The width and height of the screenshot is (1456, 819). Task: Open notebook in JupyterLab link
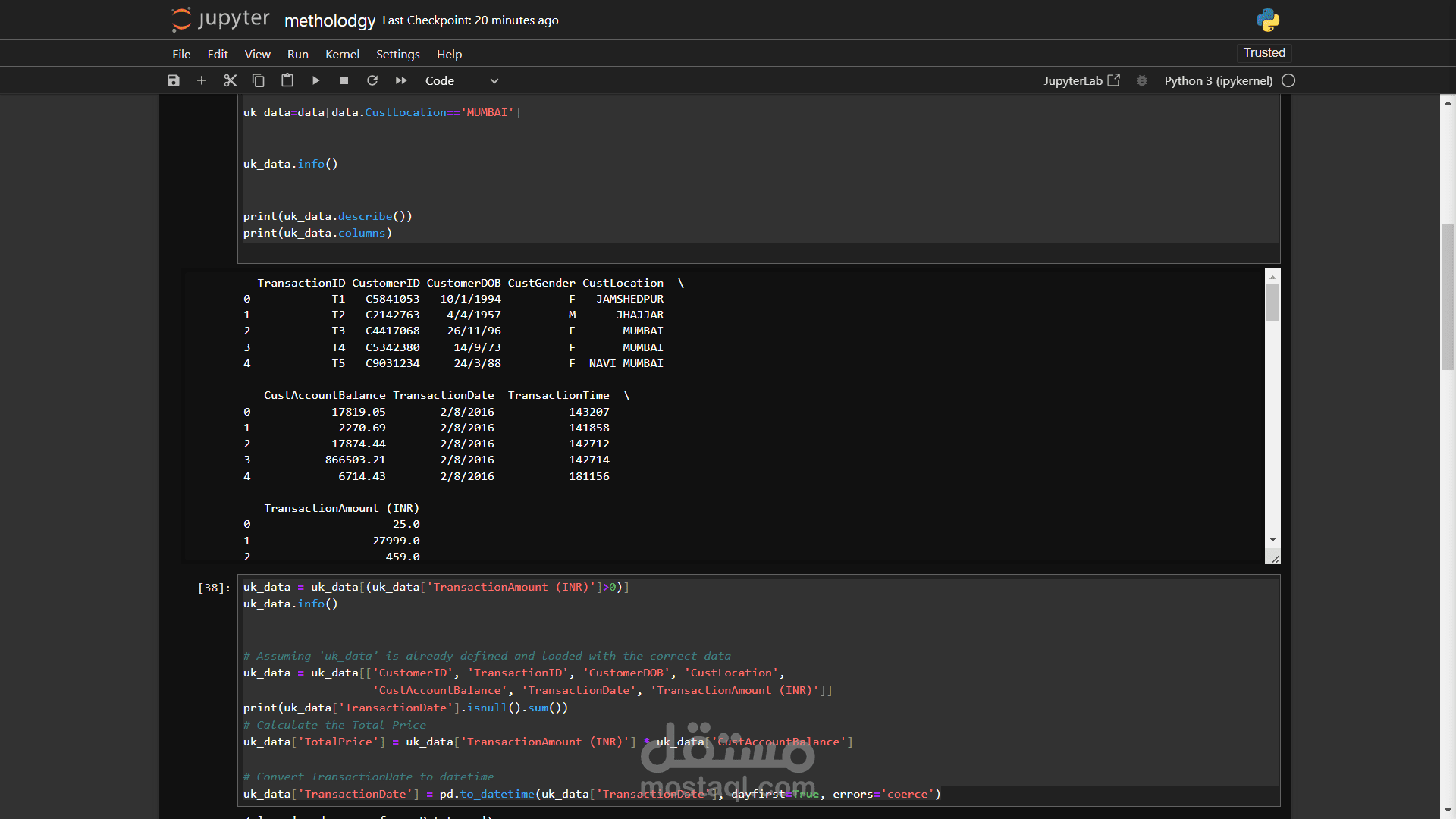1081,80
